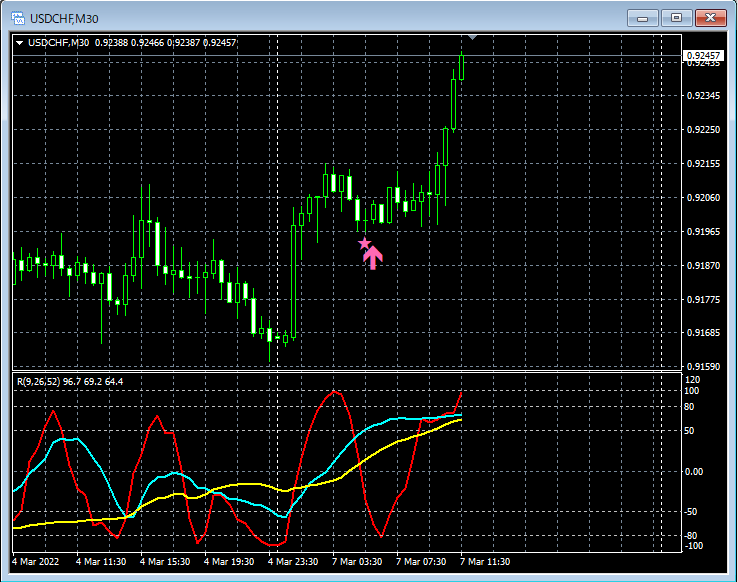Click the 0.91590 price scale label
Viewport: 738px width, 582px height.
[703, 367]
